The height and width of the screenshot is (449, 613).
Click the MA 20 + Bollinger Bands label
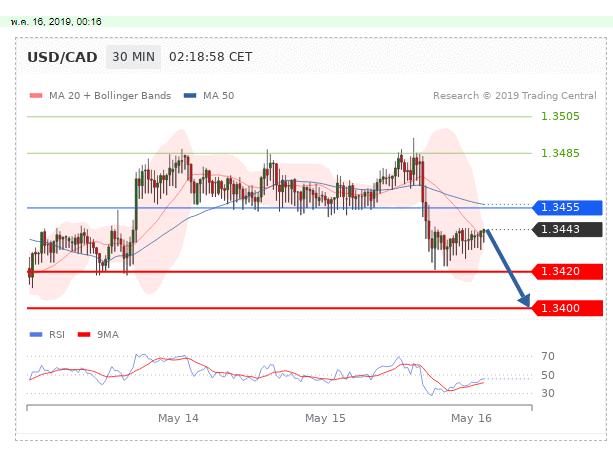pos(110,96)
